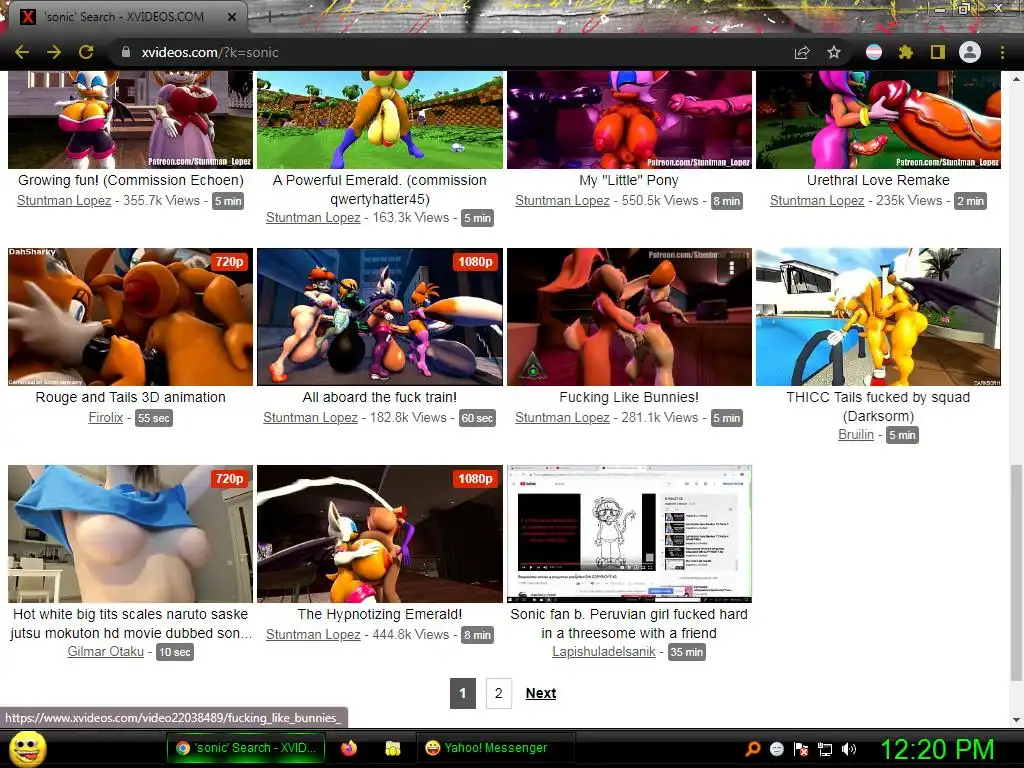
Task: Open the volume speaker tray icon
Action: 849,749
